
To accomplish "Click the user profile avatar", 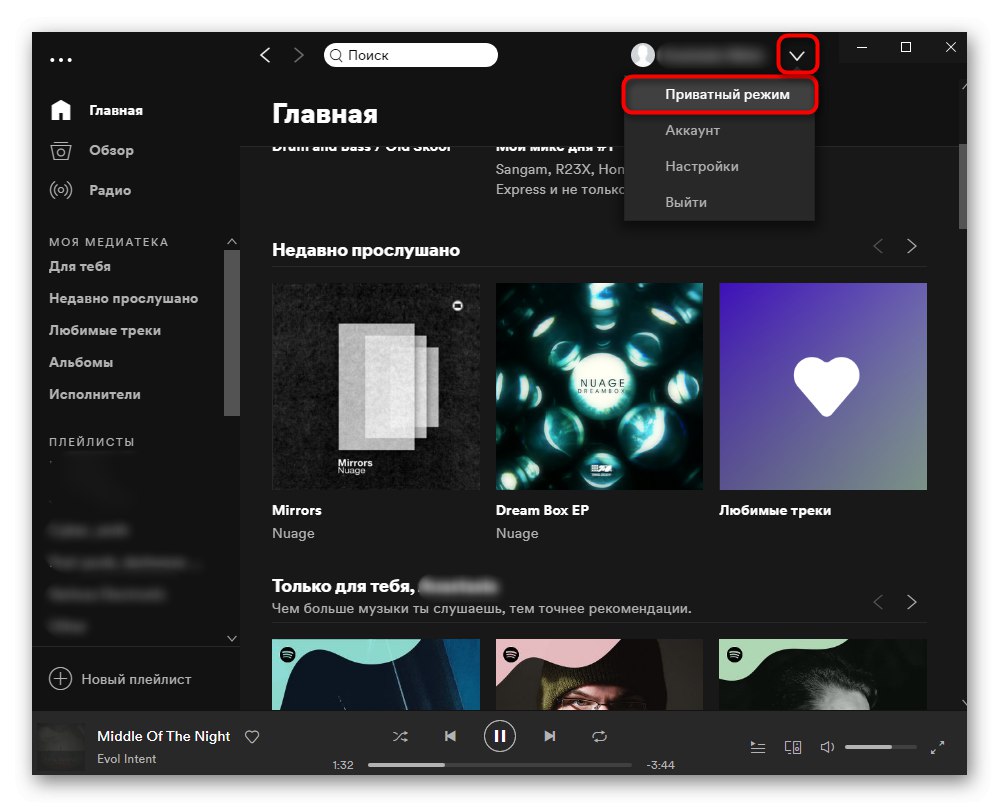I will (643, 55).
